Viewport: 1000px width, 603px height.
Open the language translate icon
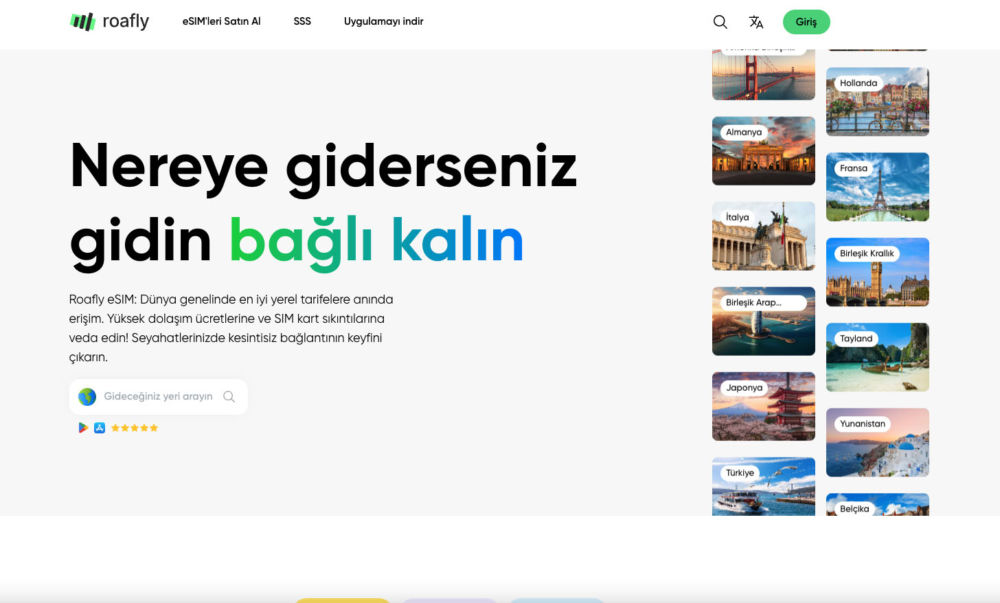[x=756, y=22]
